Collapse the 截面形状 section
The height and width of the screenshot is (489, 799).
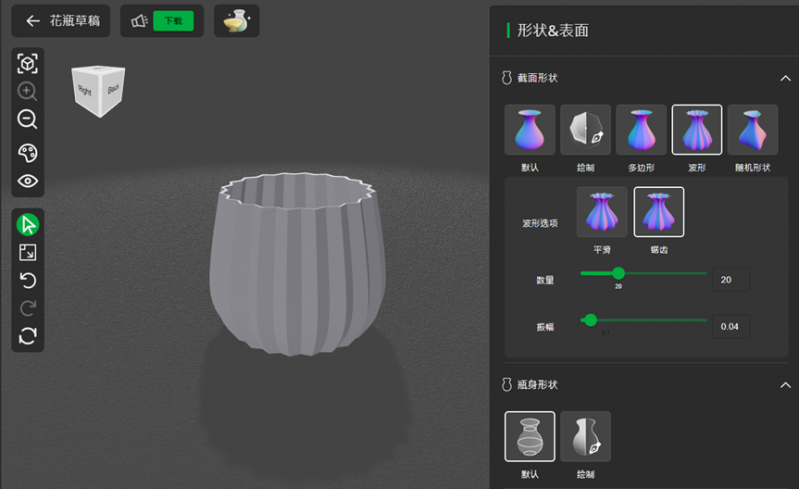(x=784, y=78)
